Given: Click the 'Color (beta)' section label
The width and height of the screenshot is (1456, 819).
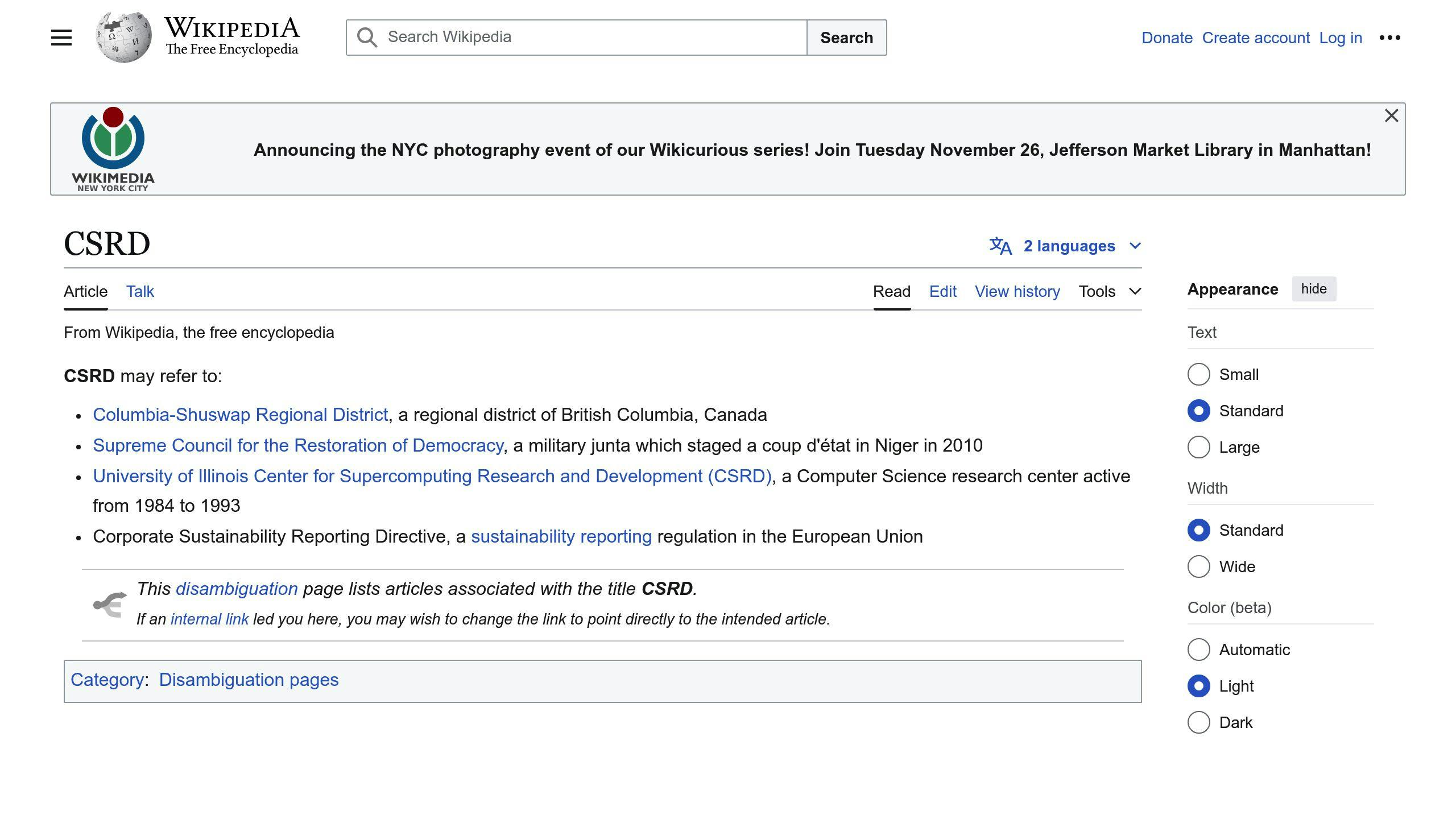Looking at the screenshot, I should pyautogui.click(x=1229, y=607).
